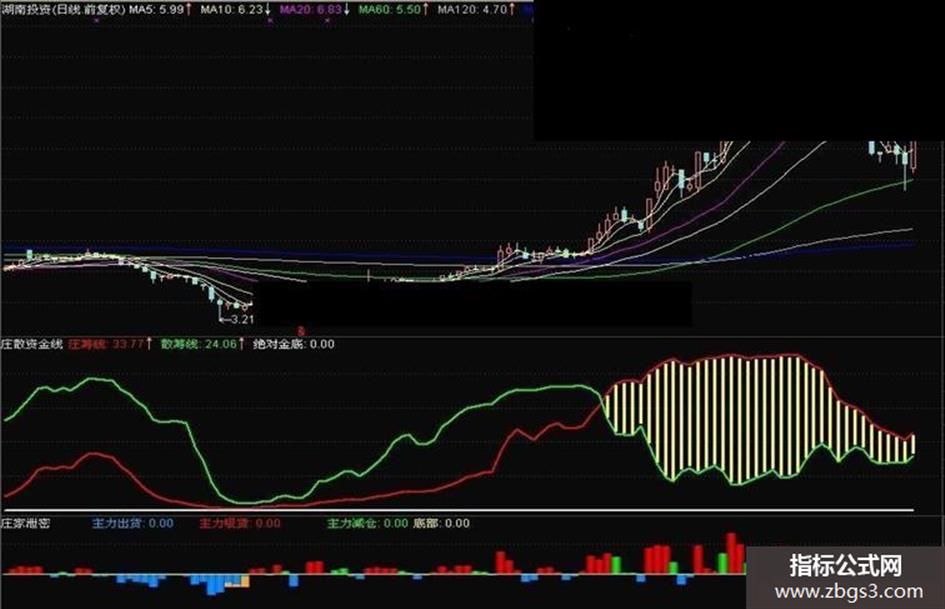The height and width of the screenshot is (609, 945).
Task: Click the 庄散资金线 indicator name
Action: coord(32,344)
